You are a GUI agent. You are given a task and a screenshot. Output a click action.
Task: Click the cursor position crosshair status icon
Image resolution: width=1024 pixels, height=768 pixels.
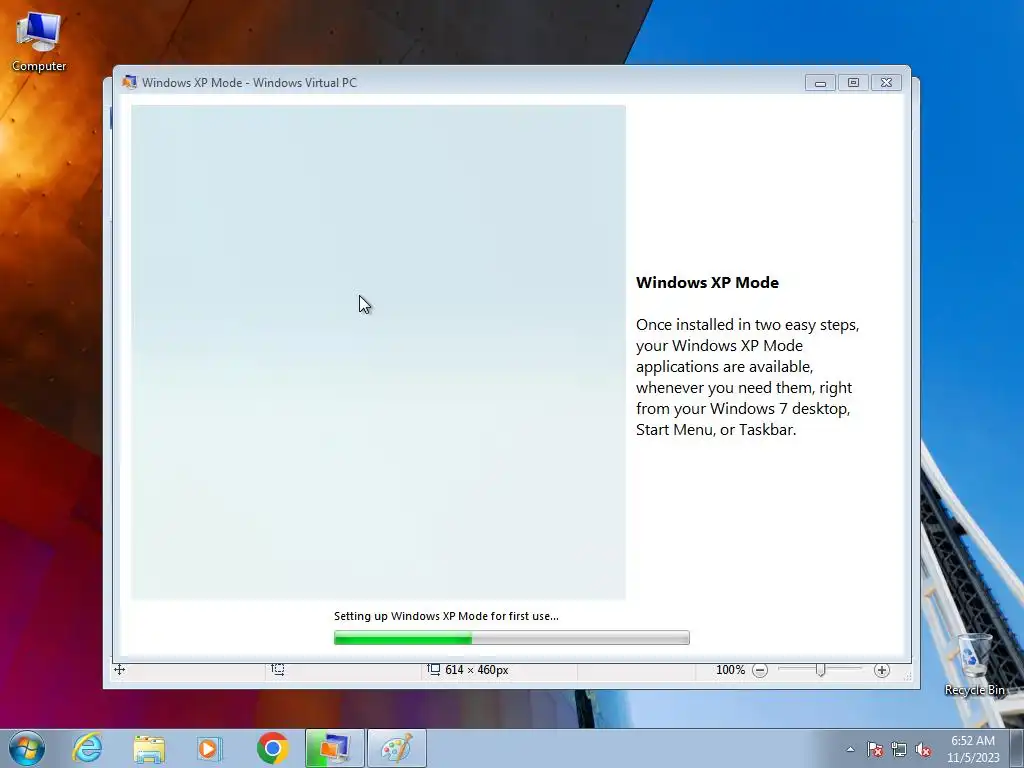point(120,669)
